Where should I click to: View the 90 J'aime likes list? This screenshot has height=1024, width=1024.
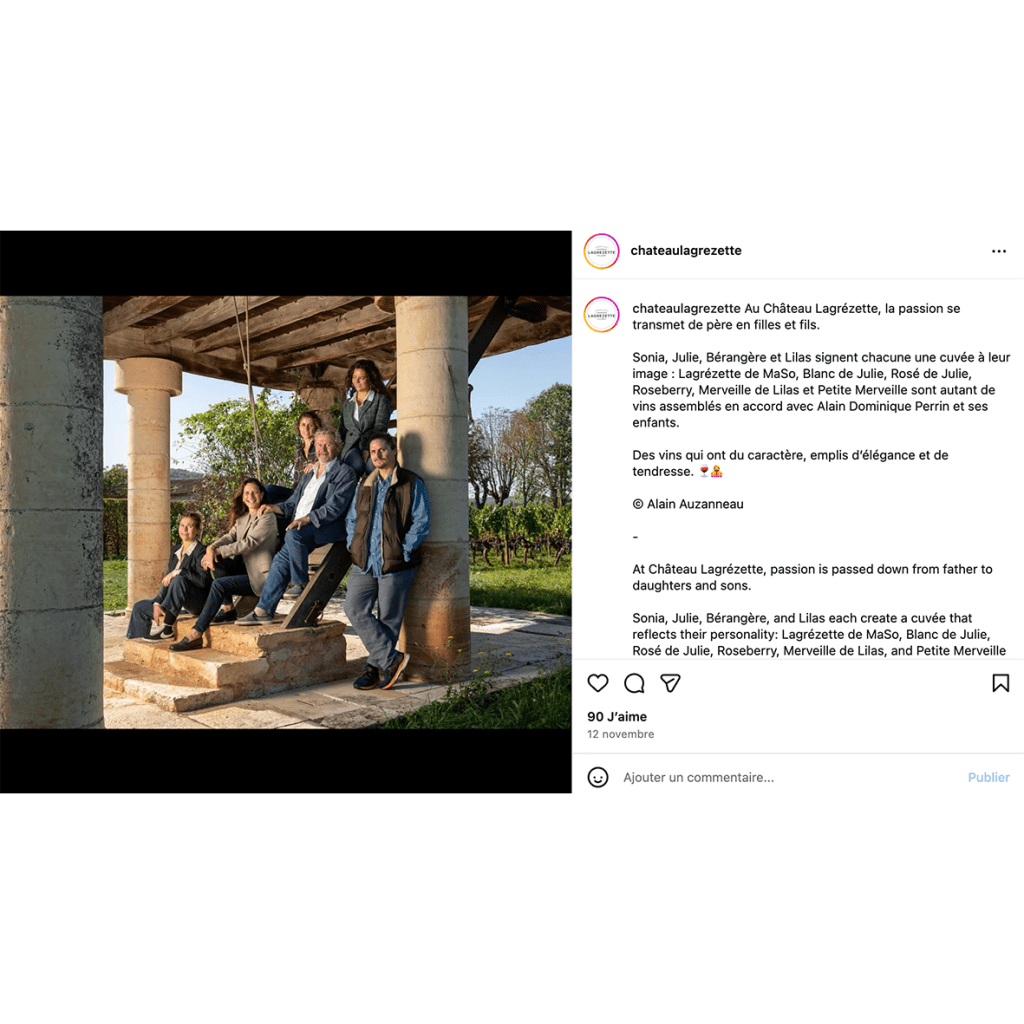click(x=616, y=716)
